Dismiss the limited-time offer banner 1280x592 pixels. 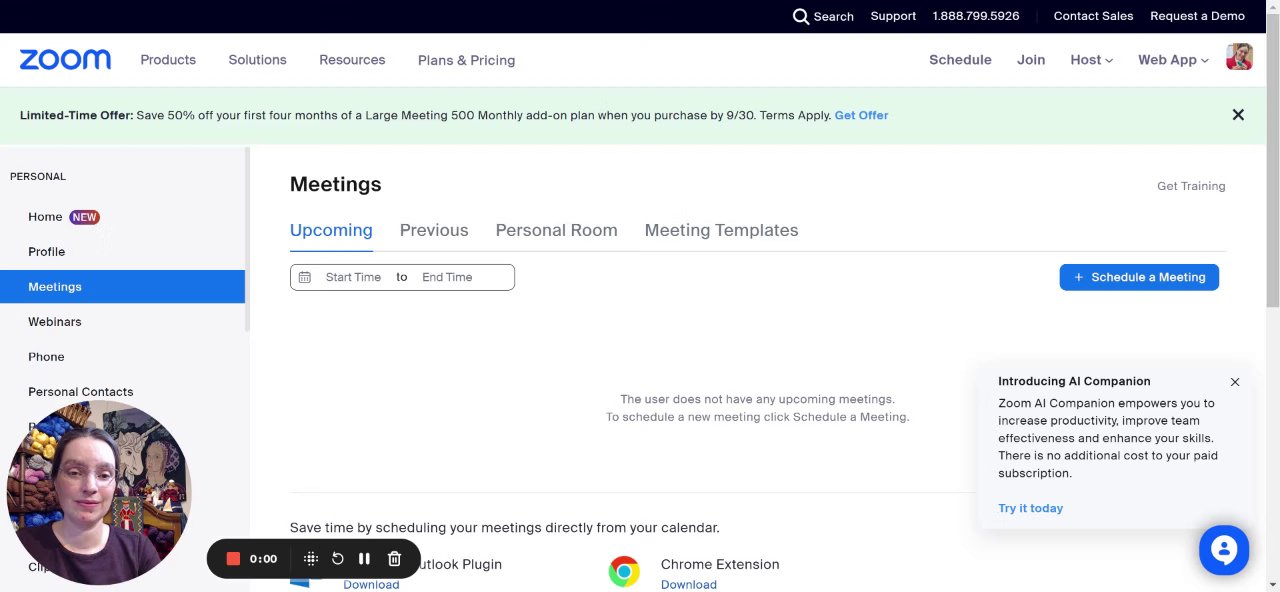click(x=1238, y=115)
